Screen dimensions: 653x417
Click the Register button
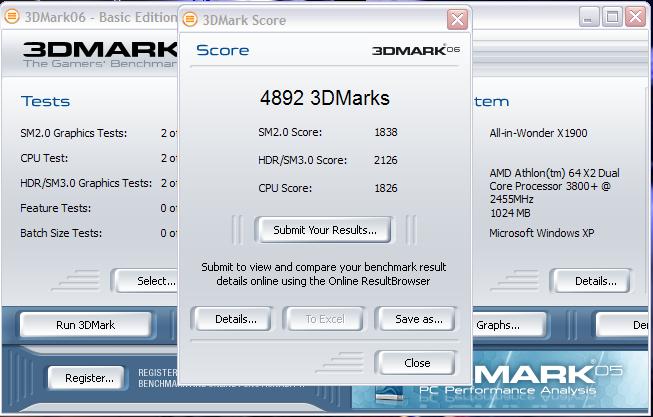88,378
